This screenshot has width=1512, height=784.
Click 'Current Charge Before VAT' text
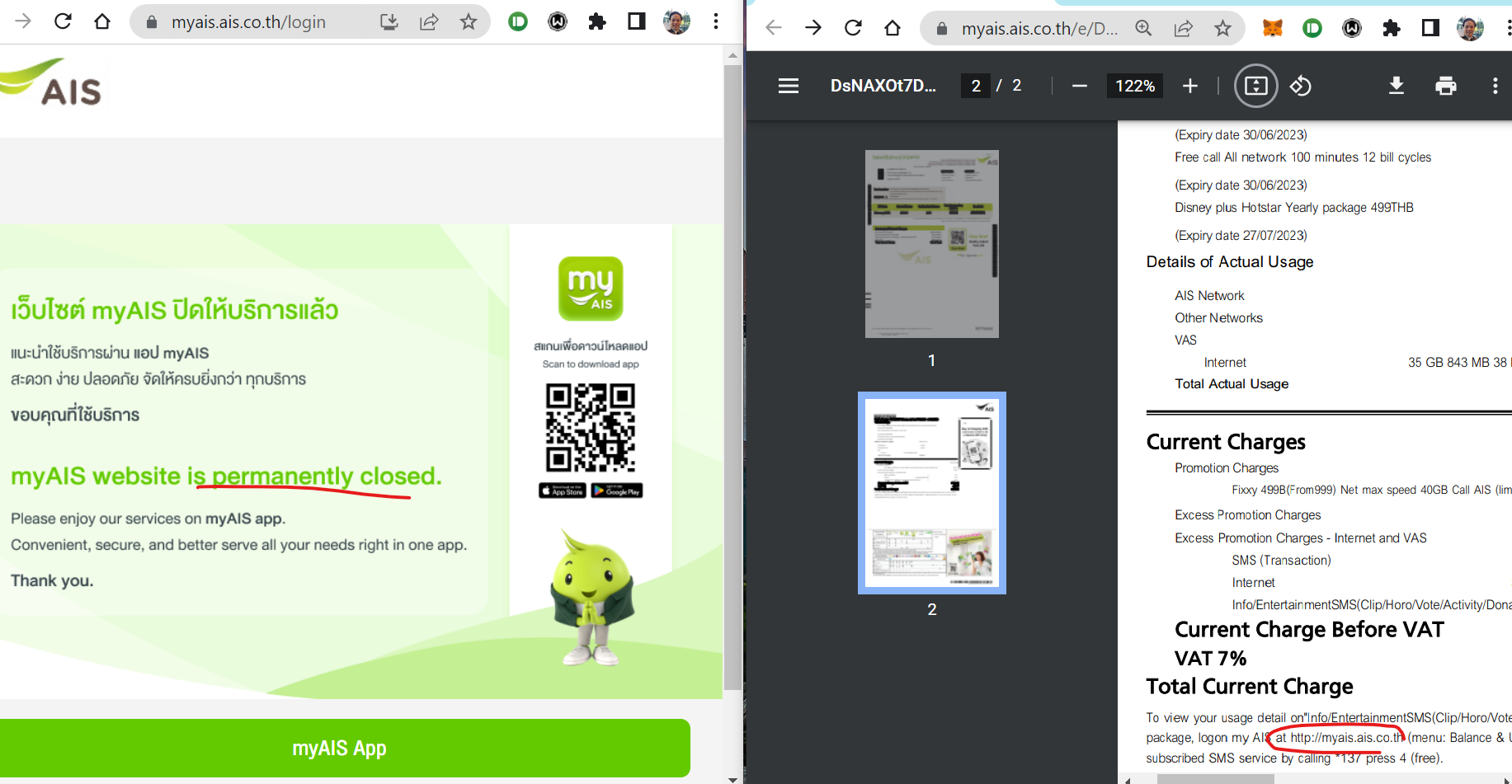pos(1309,630)
